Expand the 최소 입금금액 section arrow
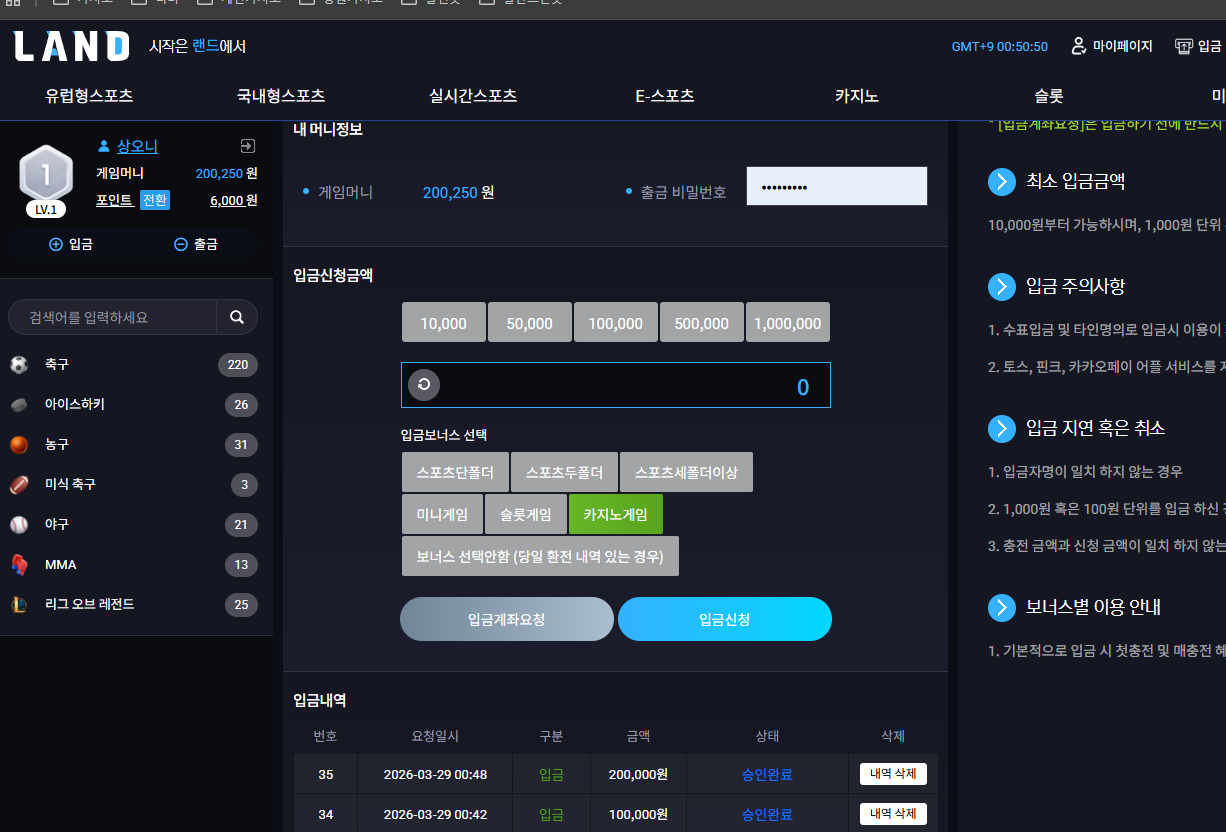 click(x=1002, y=182)
